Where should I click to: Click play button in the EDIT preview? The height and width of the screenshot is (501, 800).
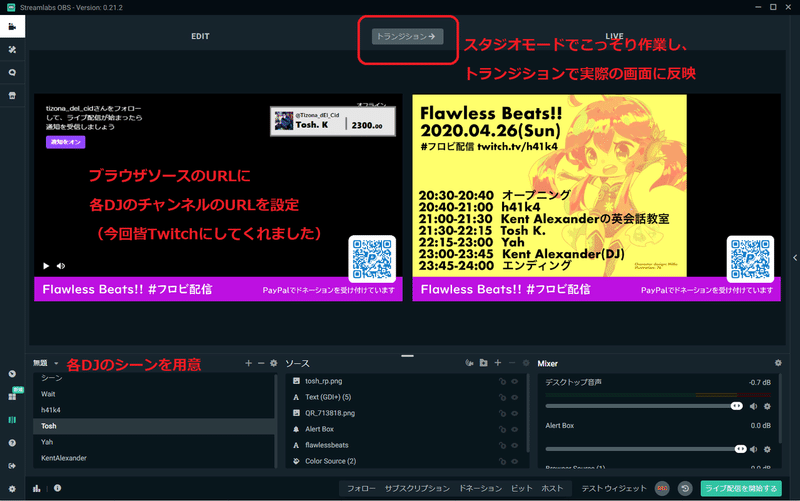click(46, 266)
